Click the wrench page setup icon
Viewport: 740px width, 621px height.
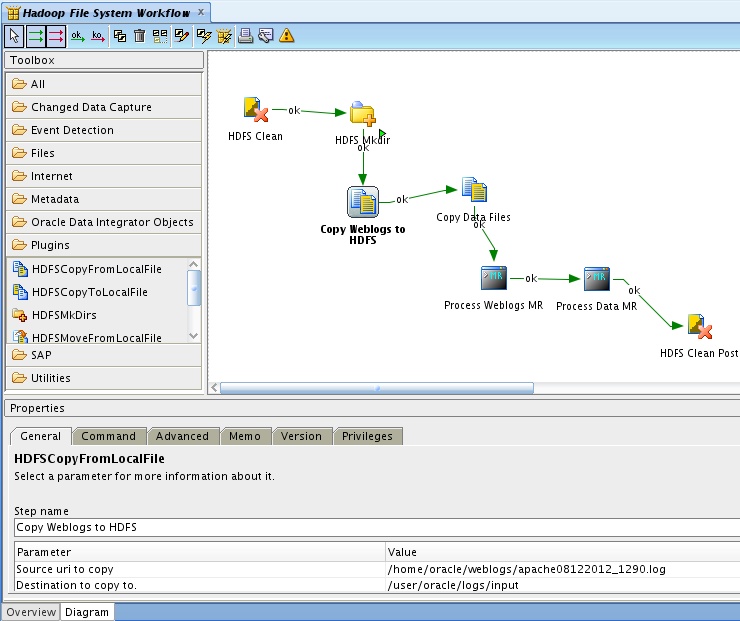[266, 36]
